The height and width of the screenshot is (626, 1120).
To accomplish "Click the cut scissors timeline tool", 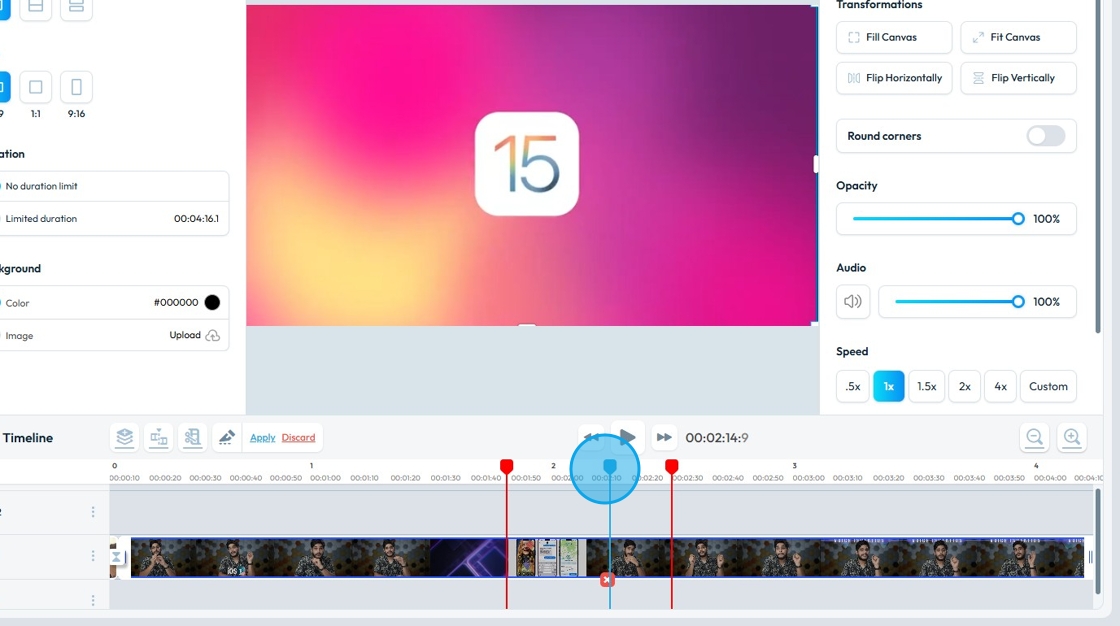I will click(x=192, y=437).
